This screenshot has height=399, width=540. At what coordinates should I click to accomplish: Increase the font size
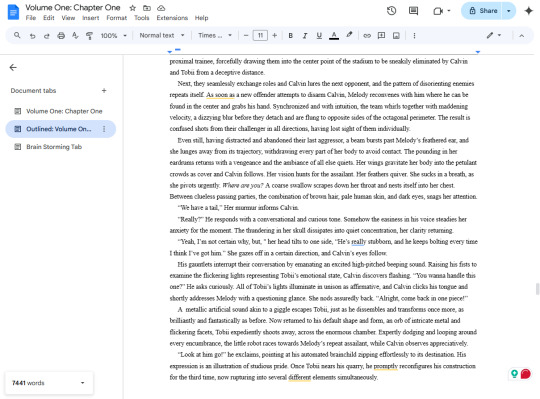274,35
